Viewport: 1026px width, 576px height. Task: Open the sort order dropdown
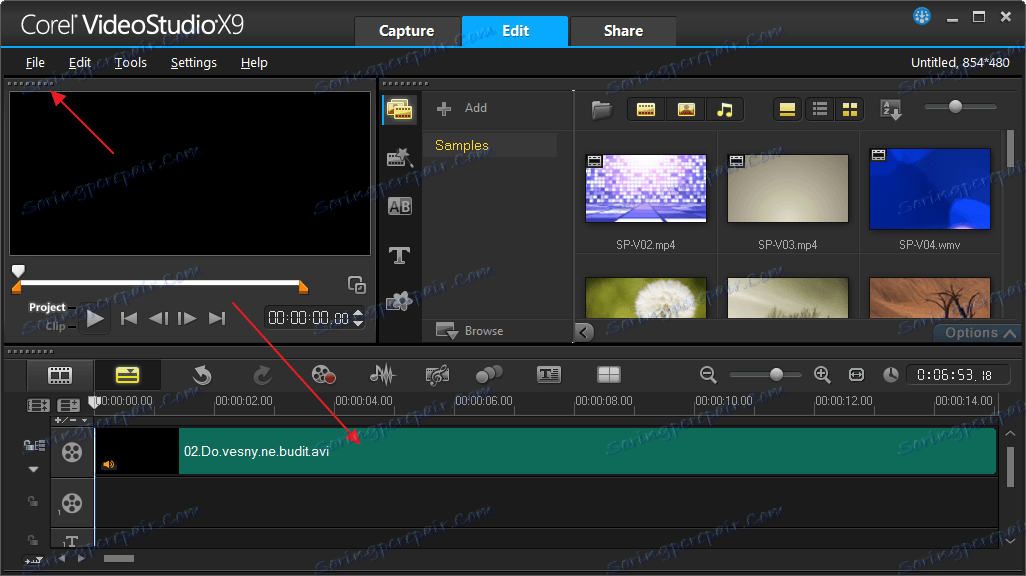coord(890,109)
